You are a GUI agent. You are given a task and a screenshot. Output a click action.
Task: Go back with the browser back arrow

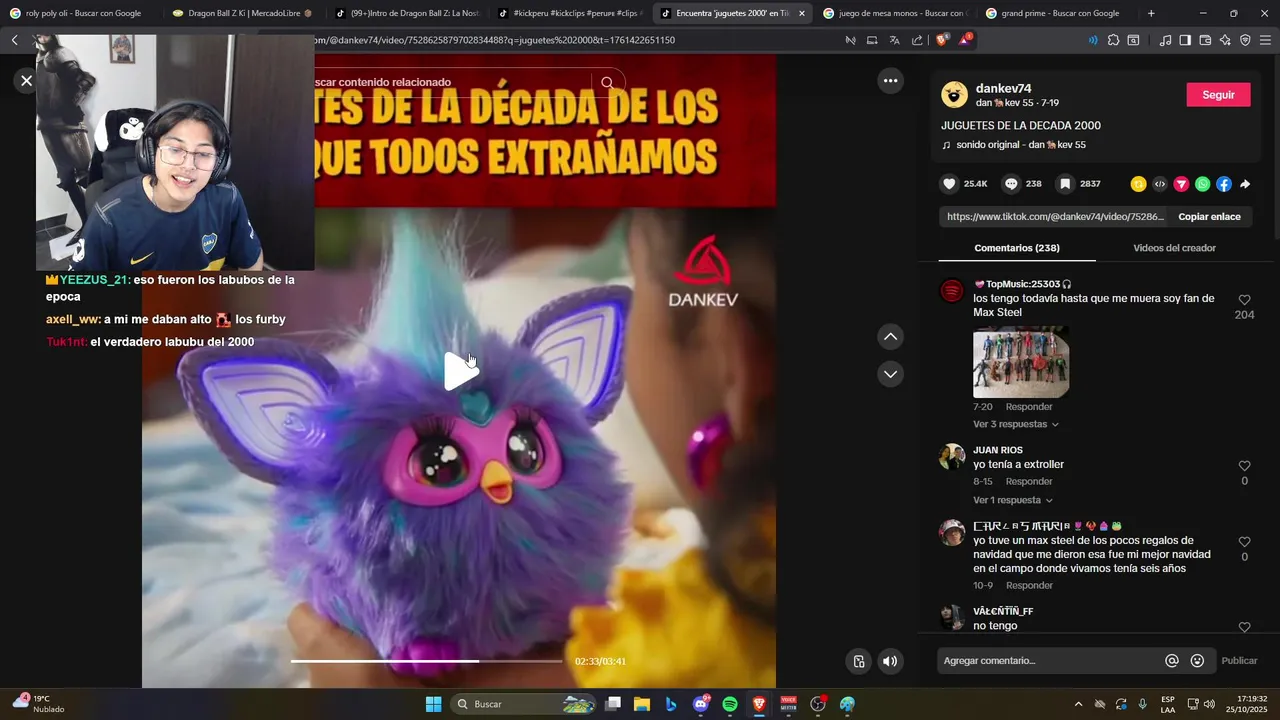tap(14, 40)
